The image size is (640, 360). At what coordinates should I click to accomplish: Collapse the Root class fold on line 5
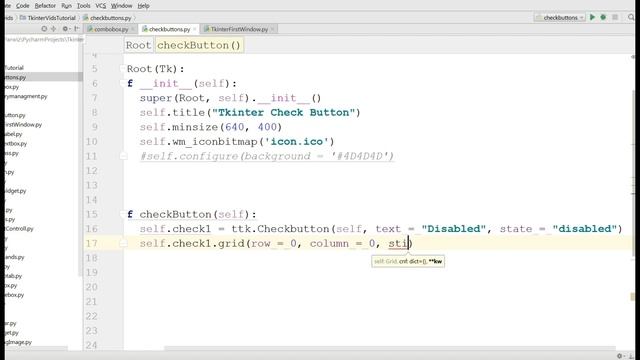point(122,69)
